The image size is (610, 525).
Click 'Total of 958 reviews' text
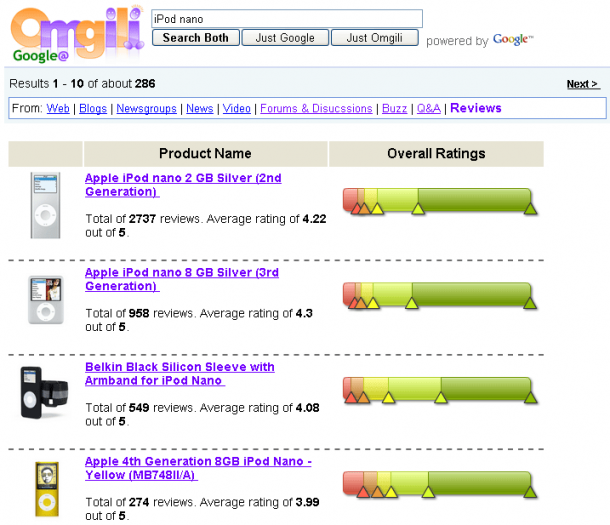[140, 313]
